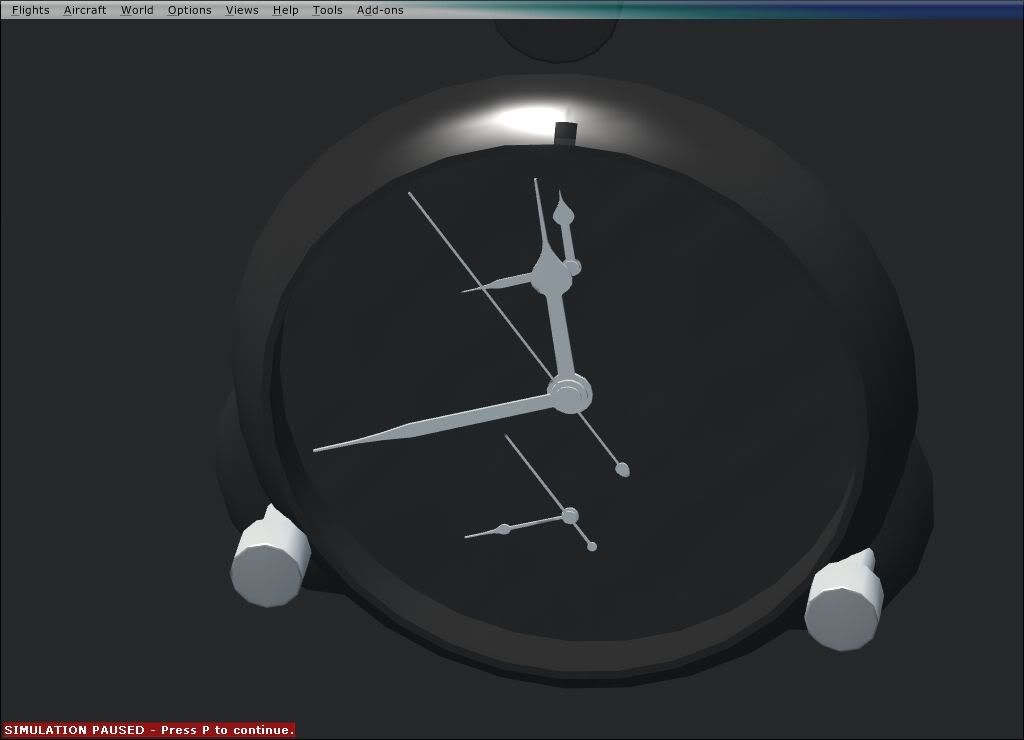Click the Simulation Paused status message
Viewport: 1024px width, 740px height.
point(148,730)
